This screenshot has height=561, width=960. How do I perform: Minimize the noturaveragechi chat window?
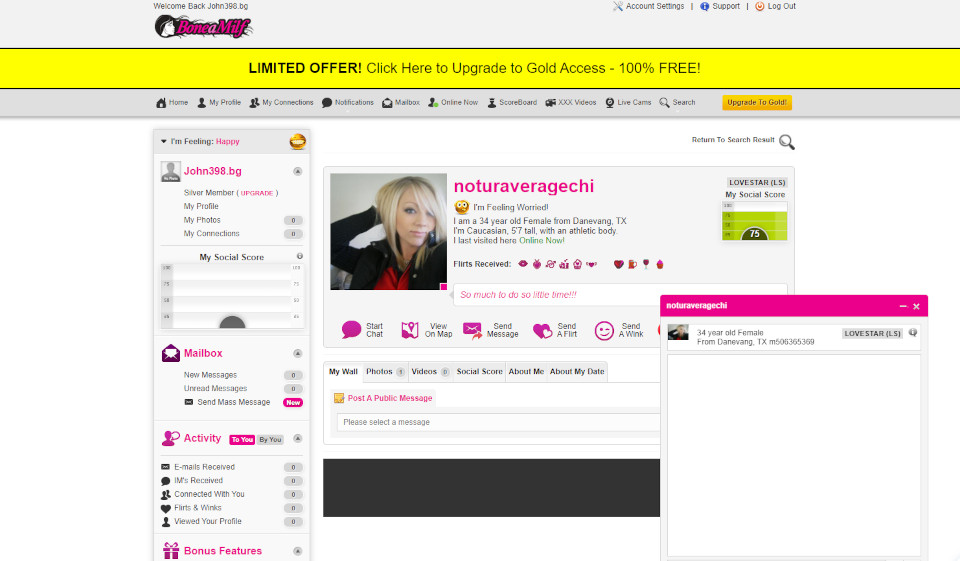[x=903, y=306]
